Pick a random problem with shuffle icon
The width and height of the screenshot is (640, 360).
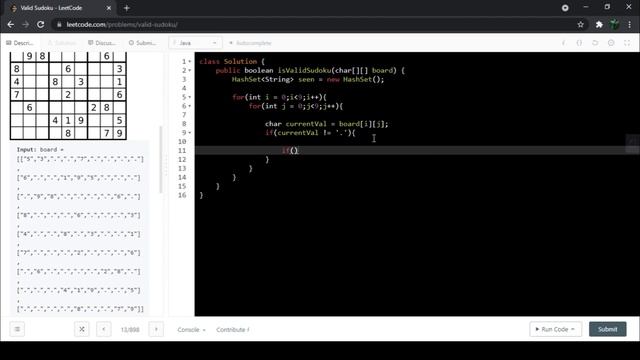tap(82, 329)
